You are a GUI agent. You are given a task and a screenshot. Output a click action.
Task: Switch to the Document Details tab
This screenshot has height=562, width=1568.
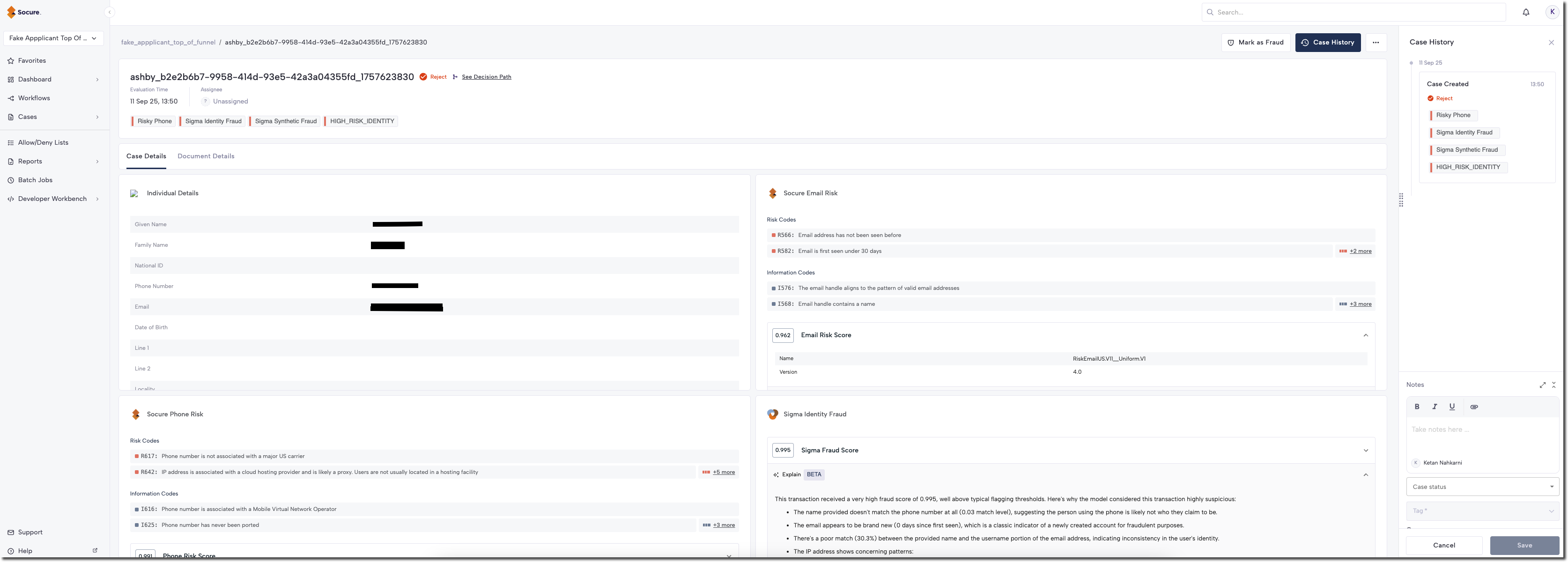[x=206, y=156]
